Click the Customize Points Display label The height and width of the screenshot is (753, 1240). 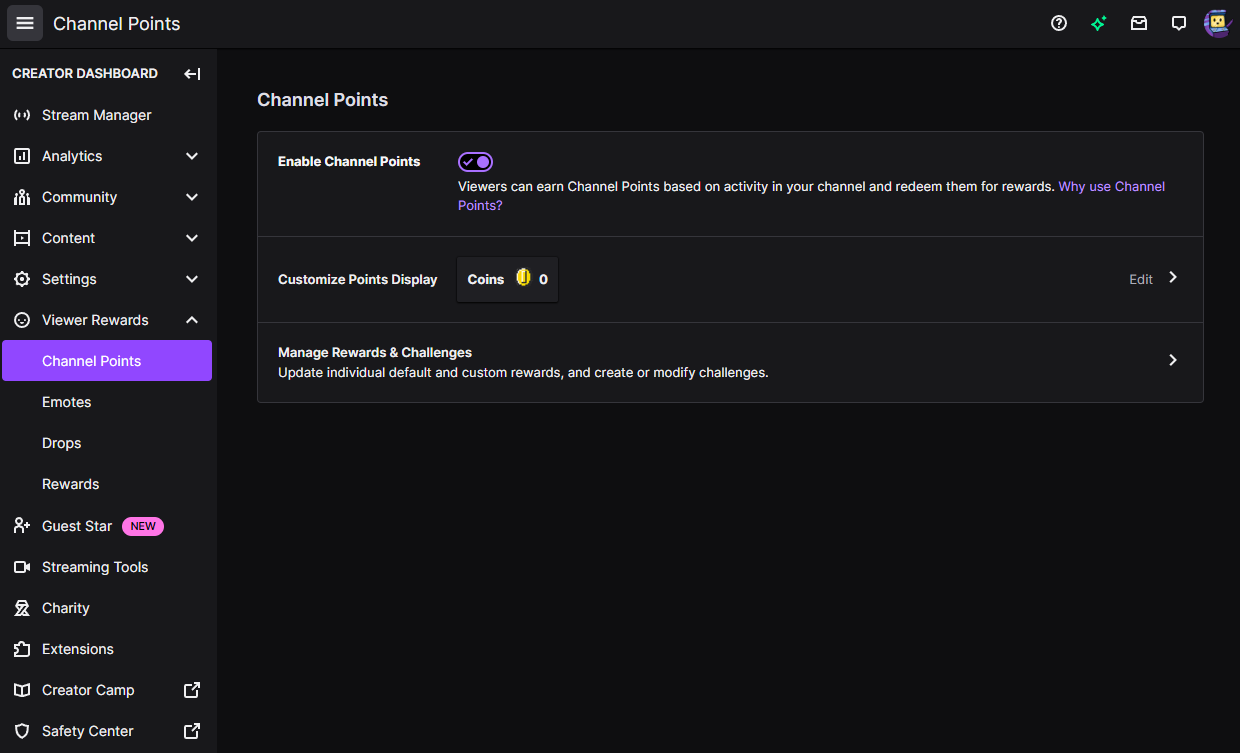358,279
